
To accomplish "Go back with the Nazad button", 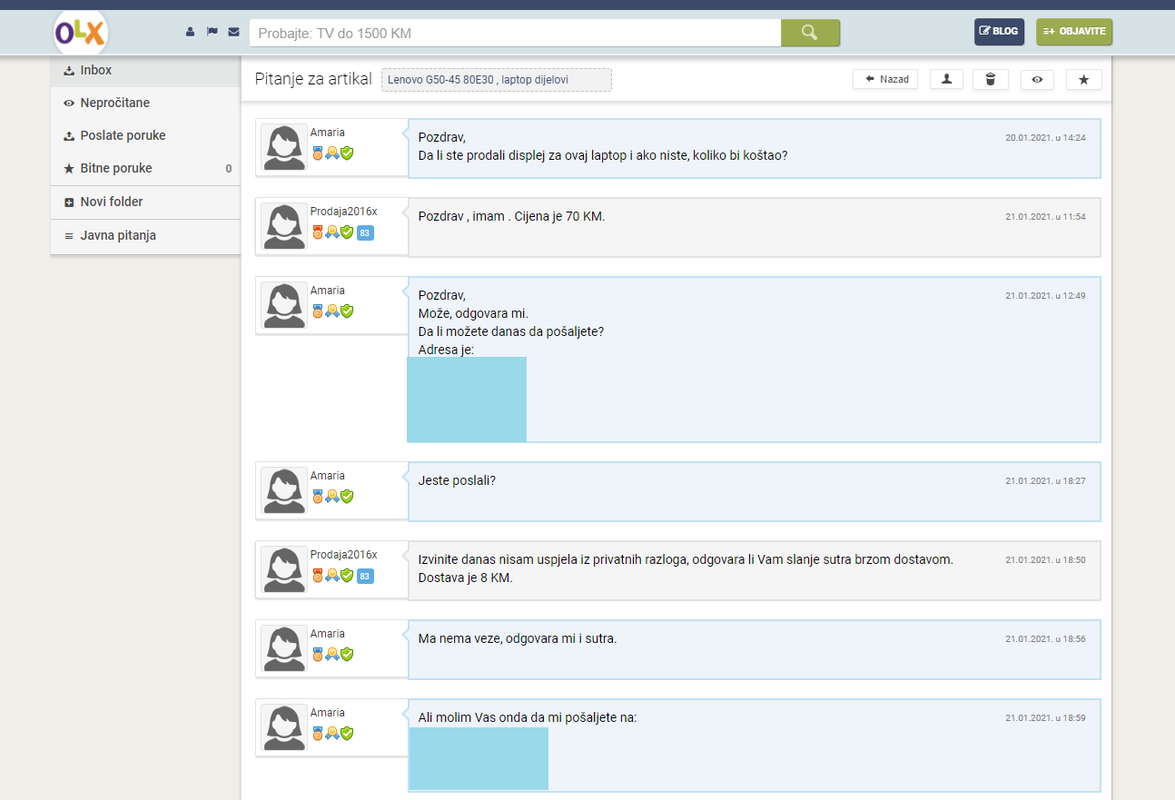I will pos(885,79).
